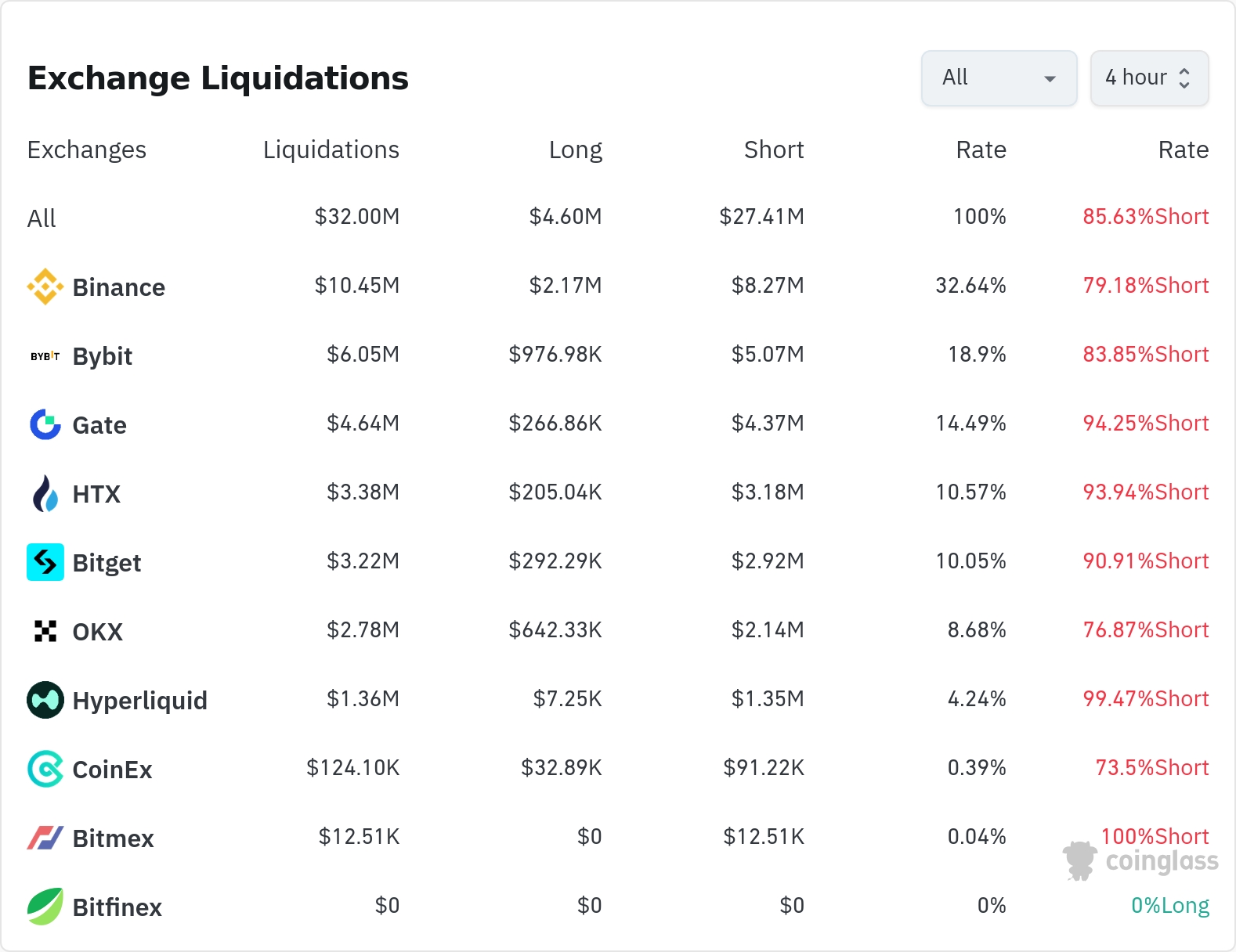The width and height of the screenshot is (1236, 952).
Task: Click the Bitfinex leaf logo
Action: [45, 907]
